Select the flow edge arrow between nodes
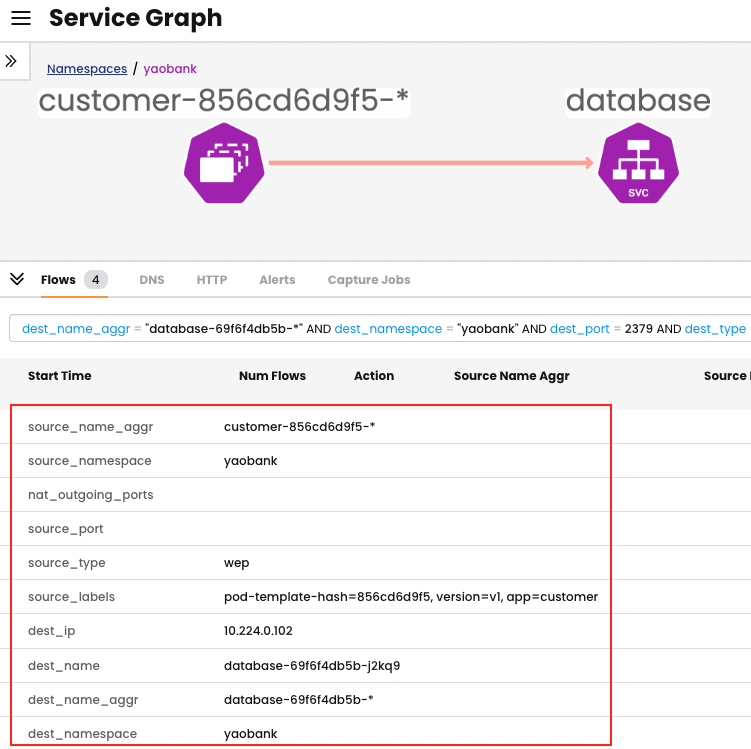Image resolution: width=751 pixels, height=749 pixels. click(431, 163)
